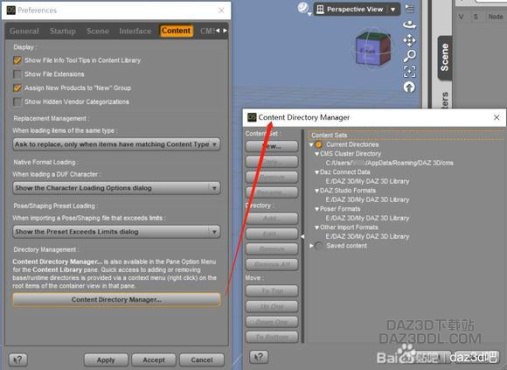Select the Content preferences tab
The height and width of the screenshot is (370, 507).
coord(176,31)
